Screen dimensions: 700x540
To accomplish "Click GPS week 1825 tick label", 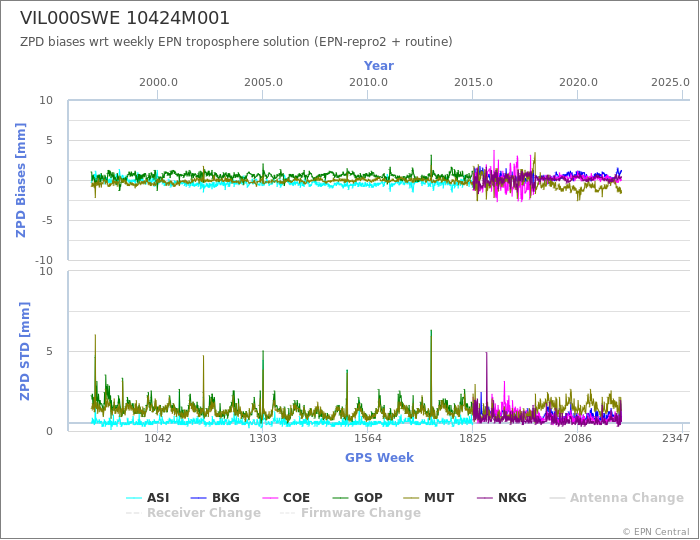I will click(x=473, y=438).
